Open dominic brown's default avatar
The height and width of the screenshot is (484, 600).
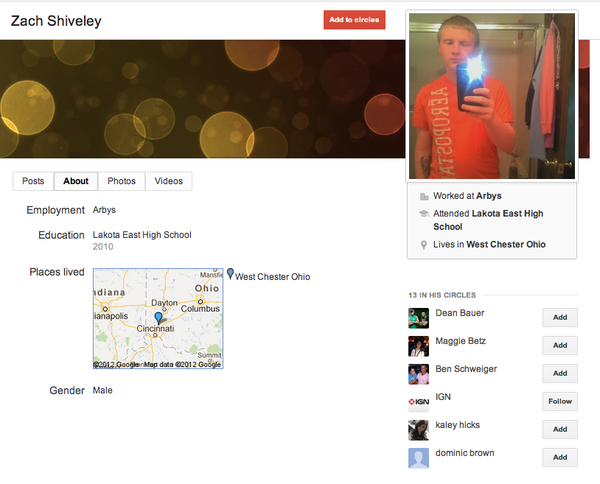point(418,458)
